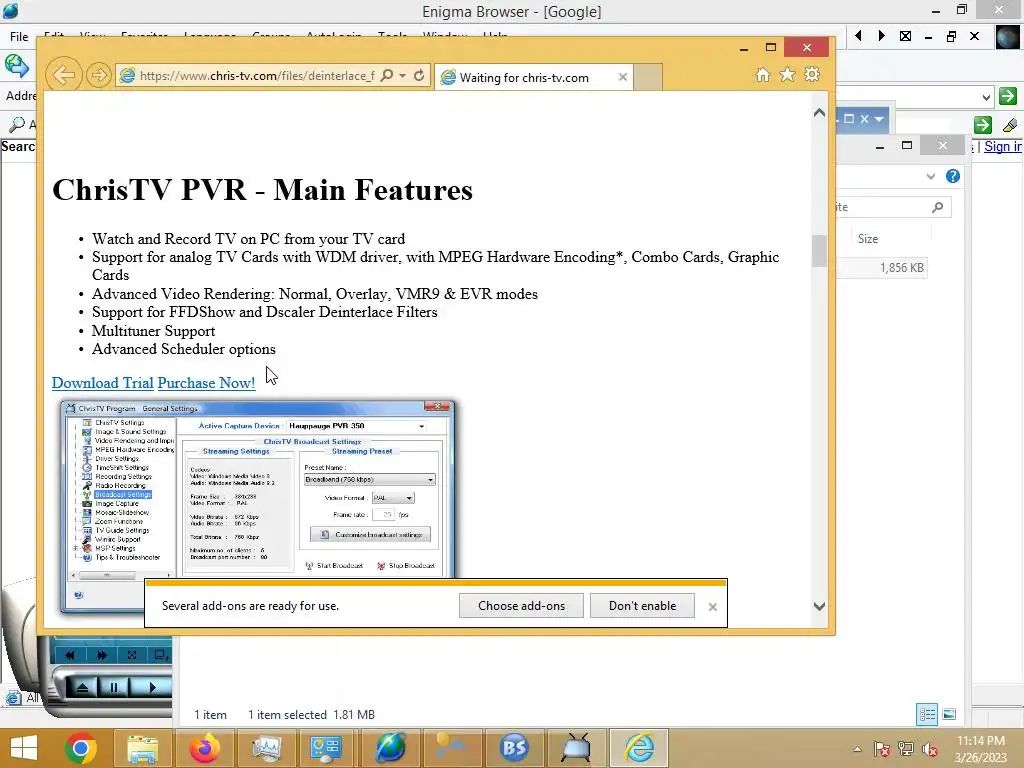Click the page scrollbar up arrow
Viewport: 1024px width, 768px height.
coord(819,113)
